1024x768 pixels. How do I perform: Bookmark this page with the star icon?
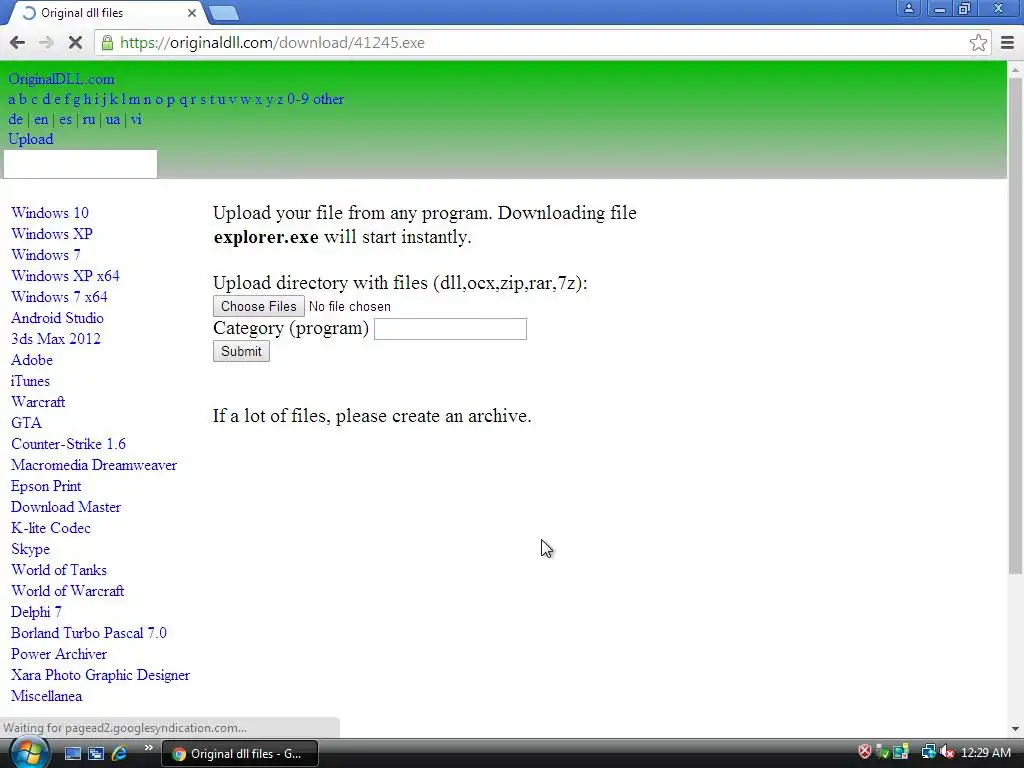(978, 42)
